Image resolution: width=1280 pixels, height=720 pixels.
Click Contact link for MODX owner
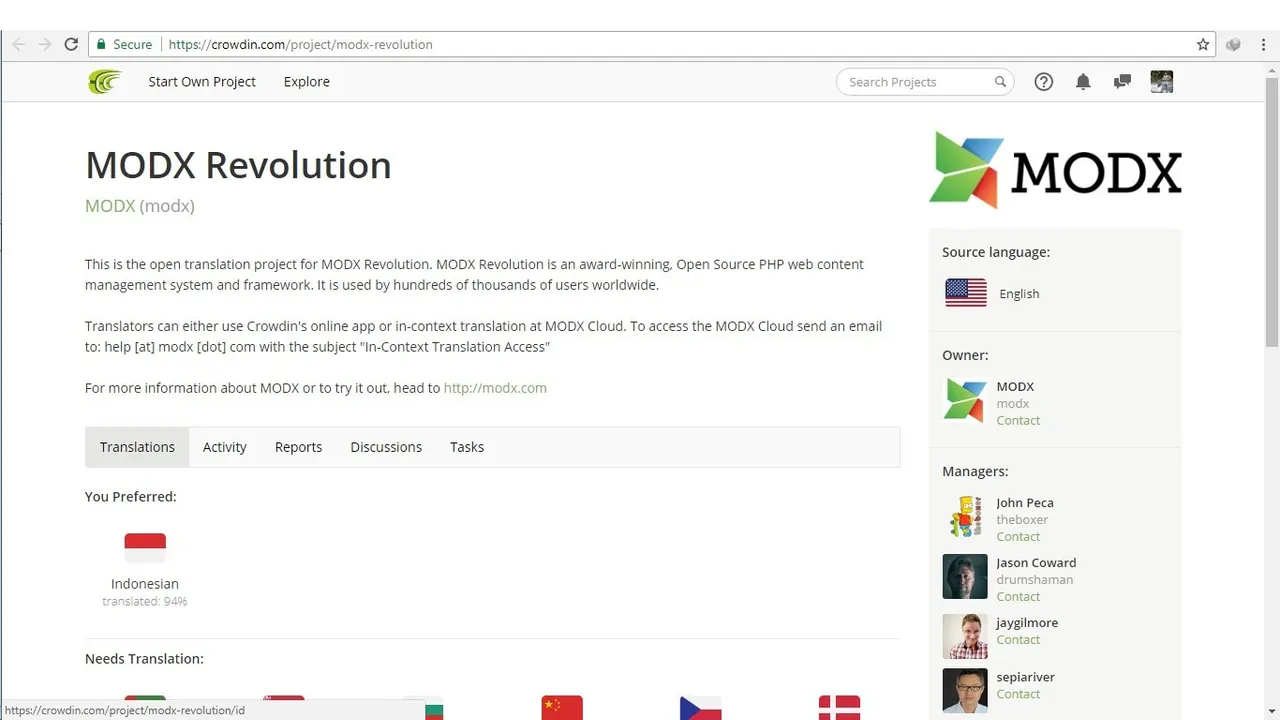tap(1018, 421)
